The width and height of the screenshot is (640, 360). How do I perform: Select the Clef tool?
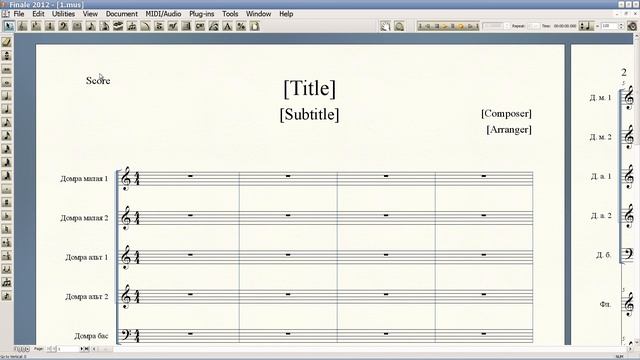click(x=63, y=26)
